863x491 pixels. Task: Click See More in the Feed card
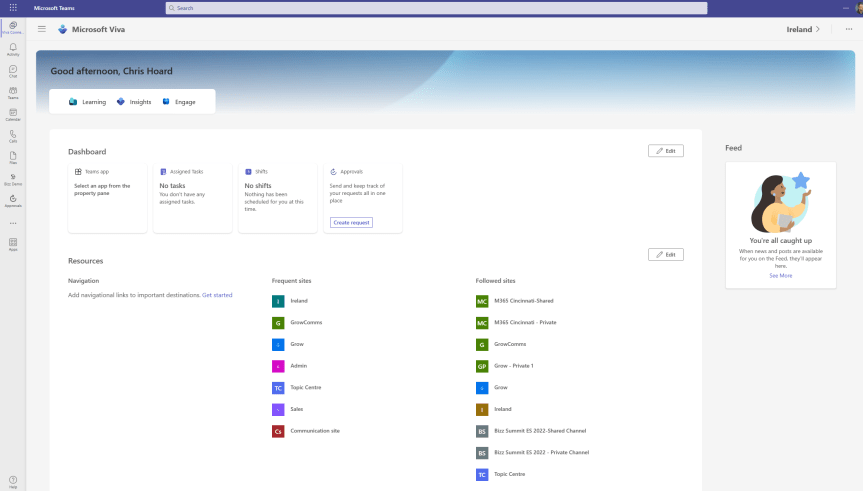click(x=780, y=276)
